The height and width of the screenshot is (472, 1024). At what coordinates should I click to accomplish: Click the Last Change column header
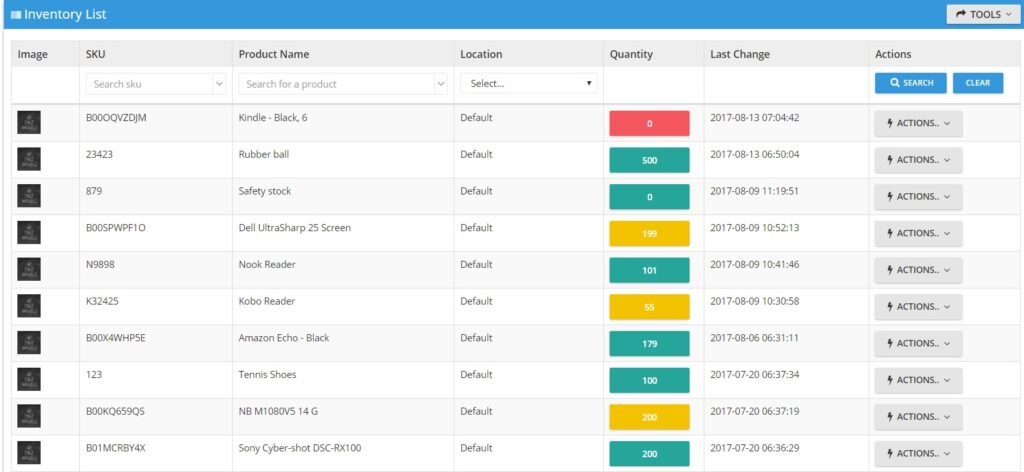click(x=740, y=54)
